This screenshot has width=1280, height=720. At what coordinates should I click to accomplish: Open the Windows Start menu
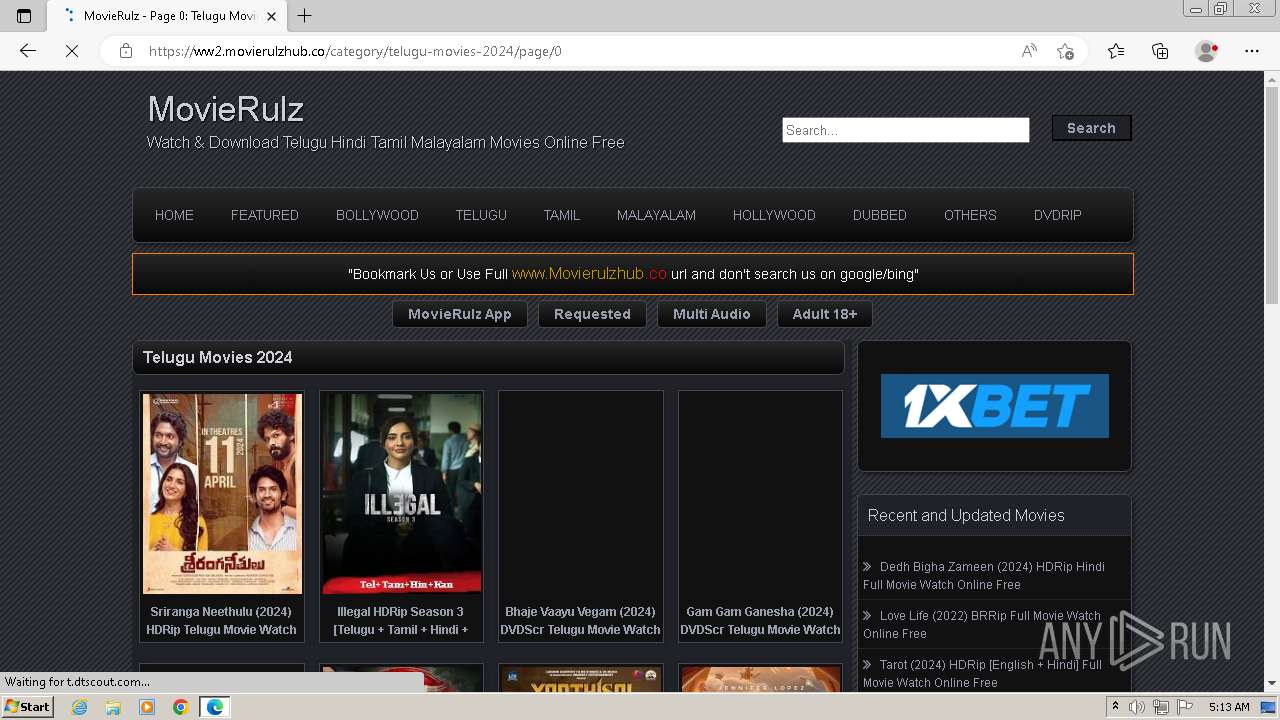pyautogui.click(x=27, y=707)
